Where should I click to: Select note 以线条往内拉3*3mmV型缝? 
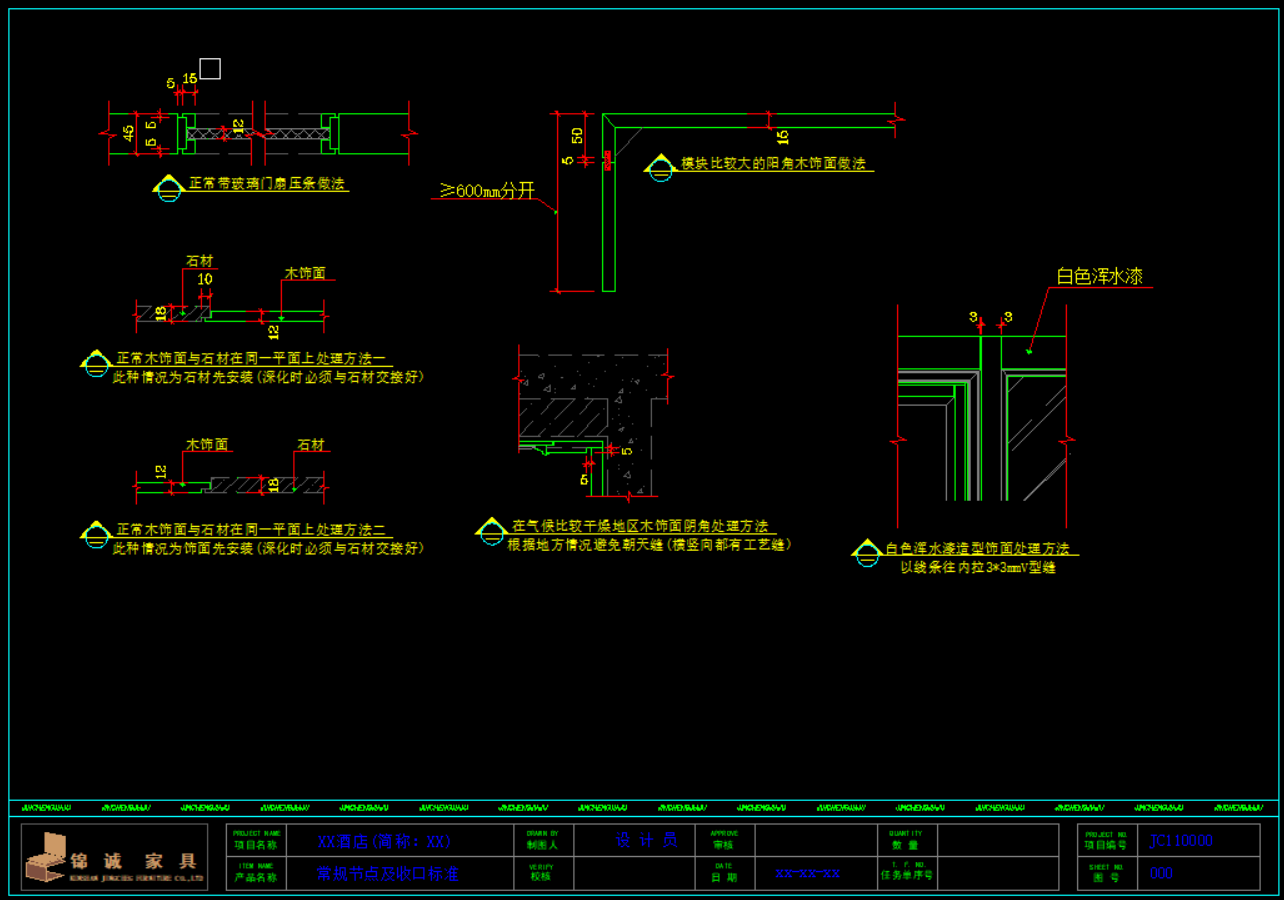click(977, 567)
